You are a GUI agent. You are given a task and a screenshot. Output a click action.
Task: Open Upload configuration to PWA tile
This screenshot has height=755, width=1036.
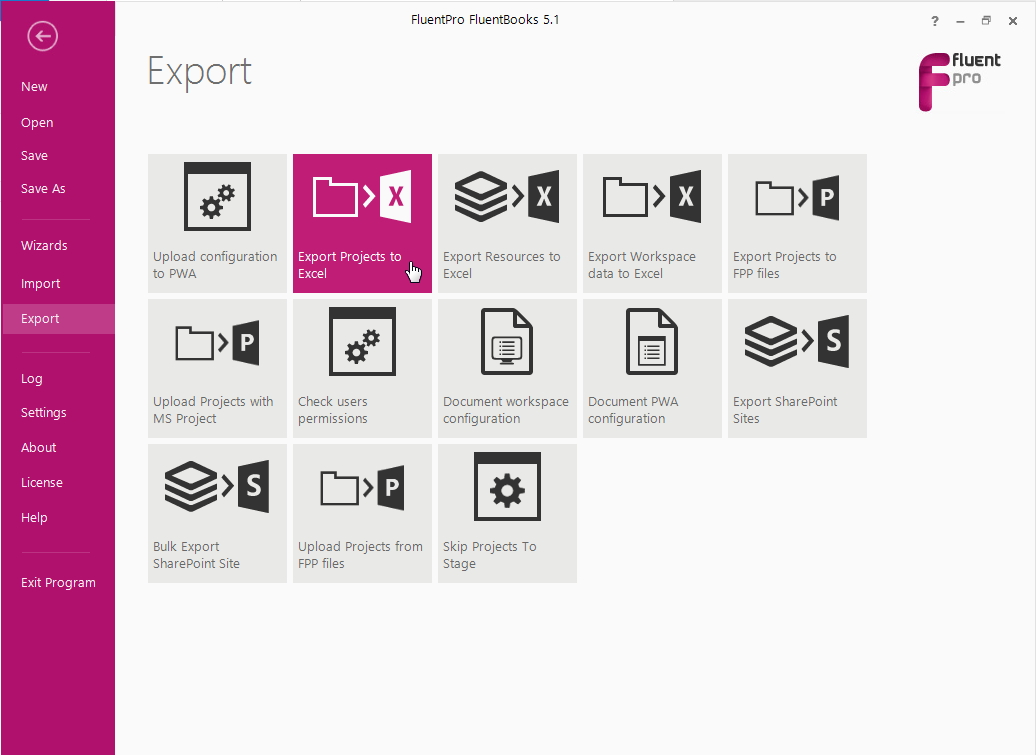(217, 223)
